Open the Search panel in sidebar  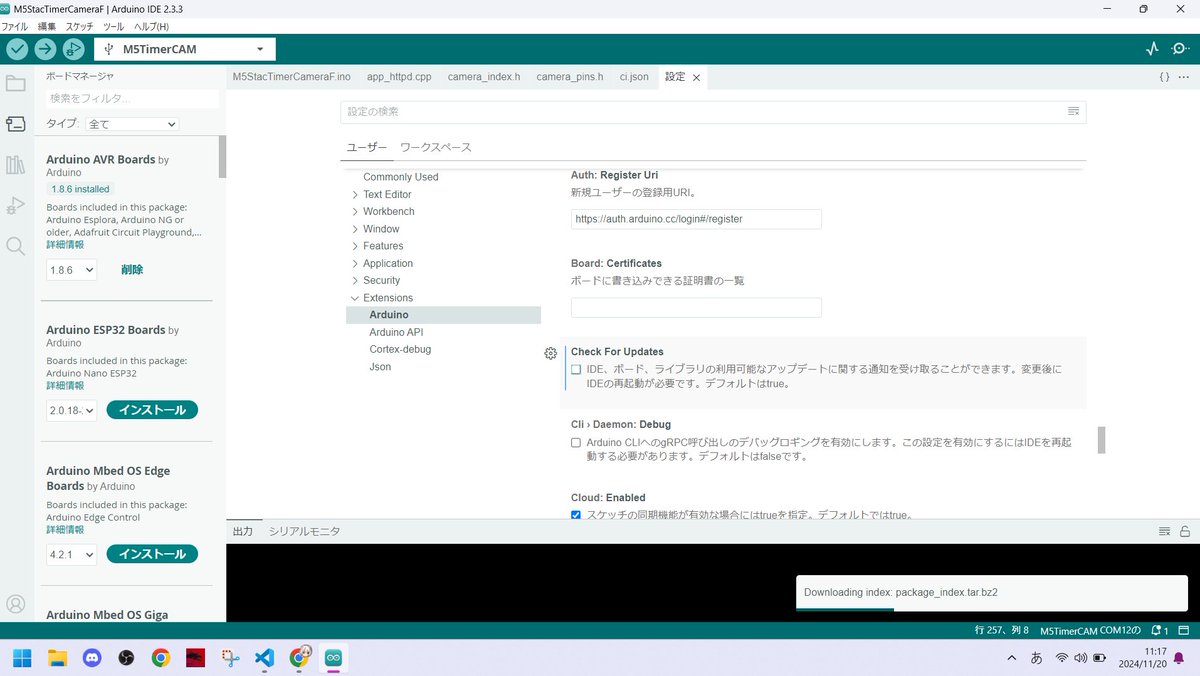(x=16, y=246)
